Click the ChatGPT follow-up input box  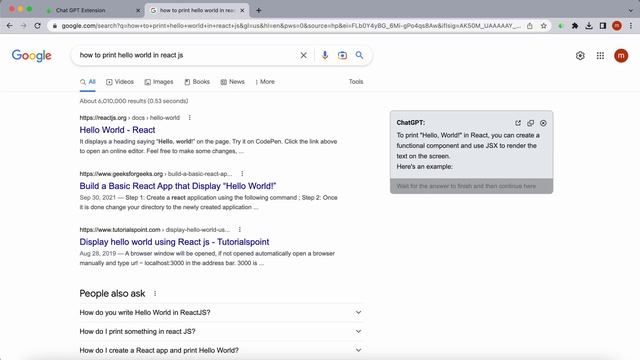coord(471,186)
